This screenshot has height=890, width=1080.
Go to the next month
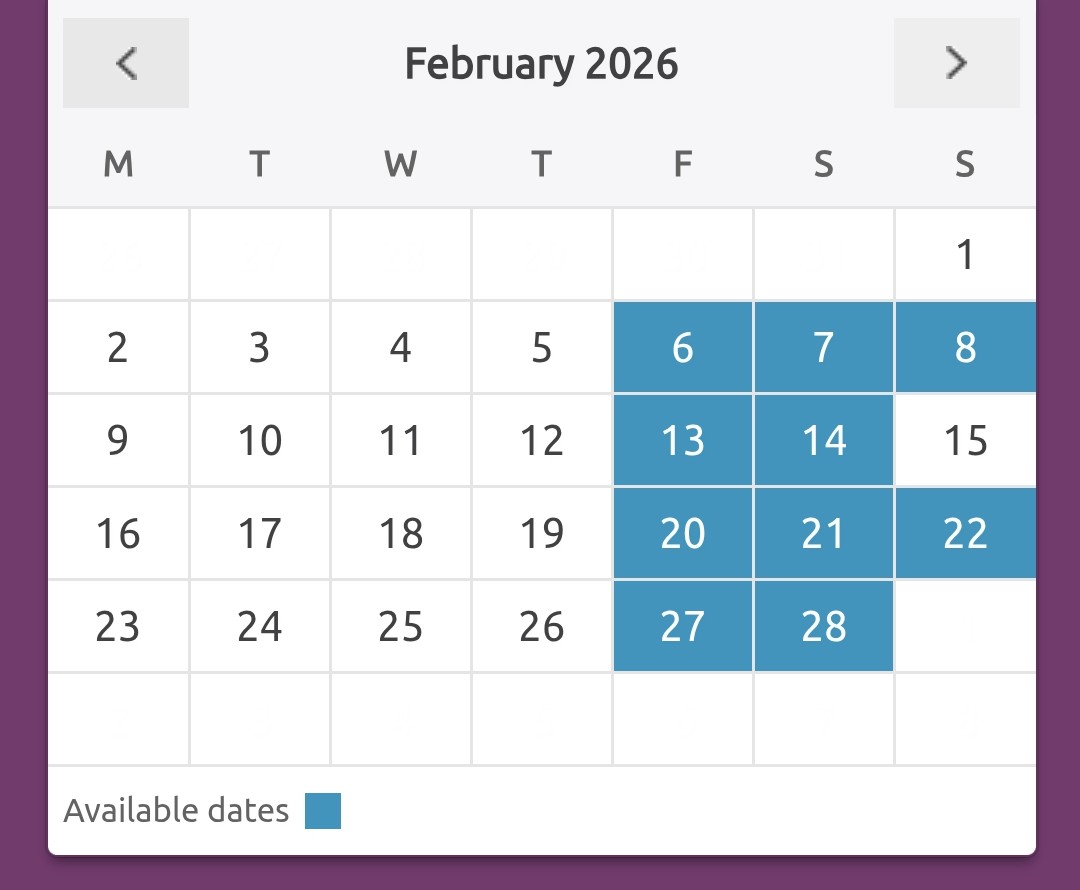(x=956, y=63)
